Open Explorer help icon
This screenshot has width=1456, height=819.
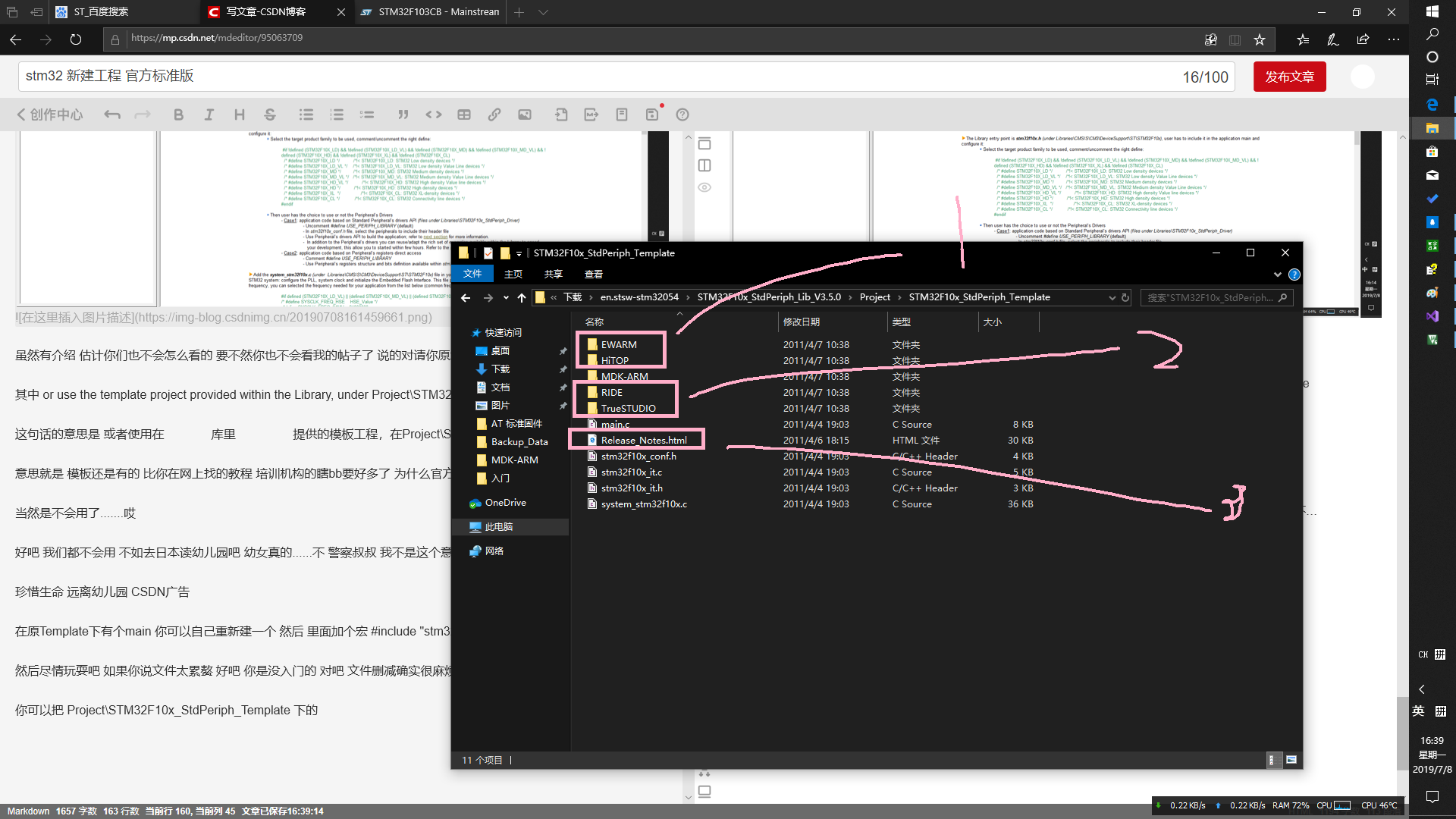tap(1294, 275)
